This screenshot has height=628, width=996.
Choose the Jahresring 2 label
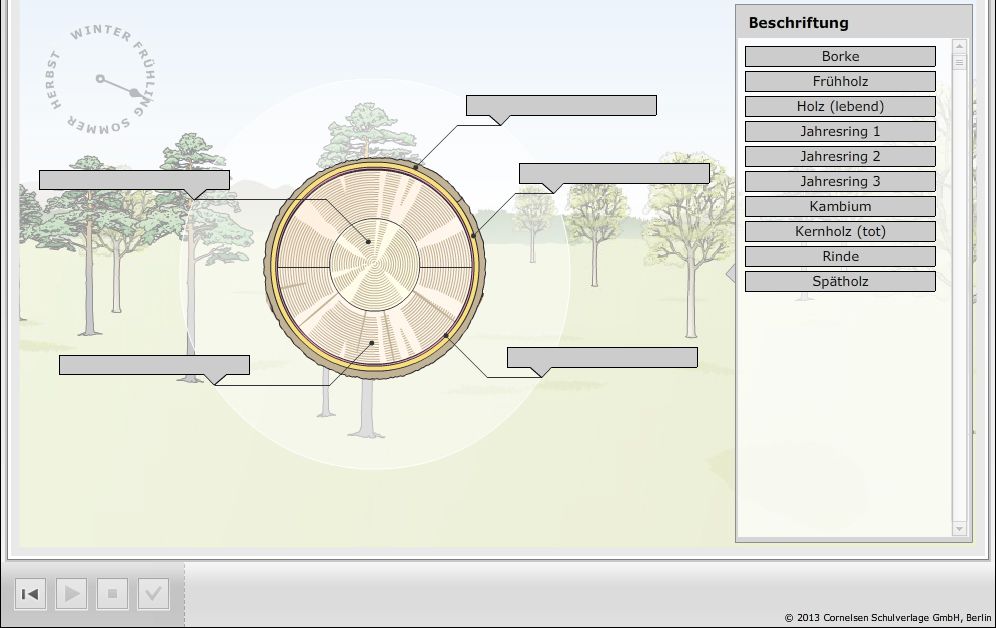point(840,157)
